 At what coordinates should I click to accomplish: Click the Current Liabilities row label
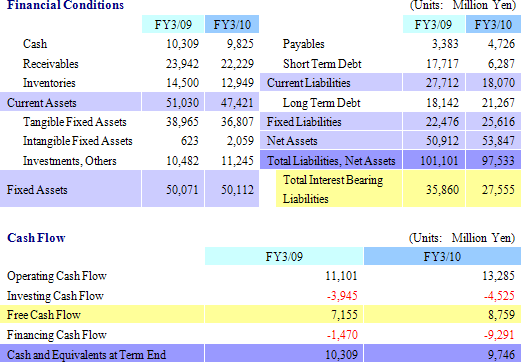pos(309,83)
